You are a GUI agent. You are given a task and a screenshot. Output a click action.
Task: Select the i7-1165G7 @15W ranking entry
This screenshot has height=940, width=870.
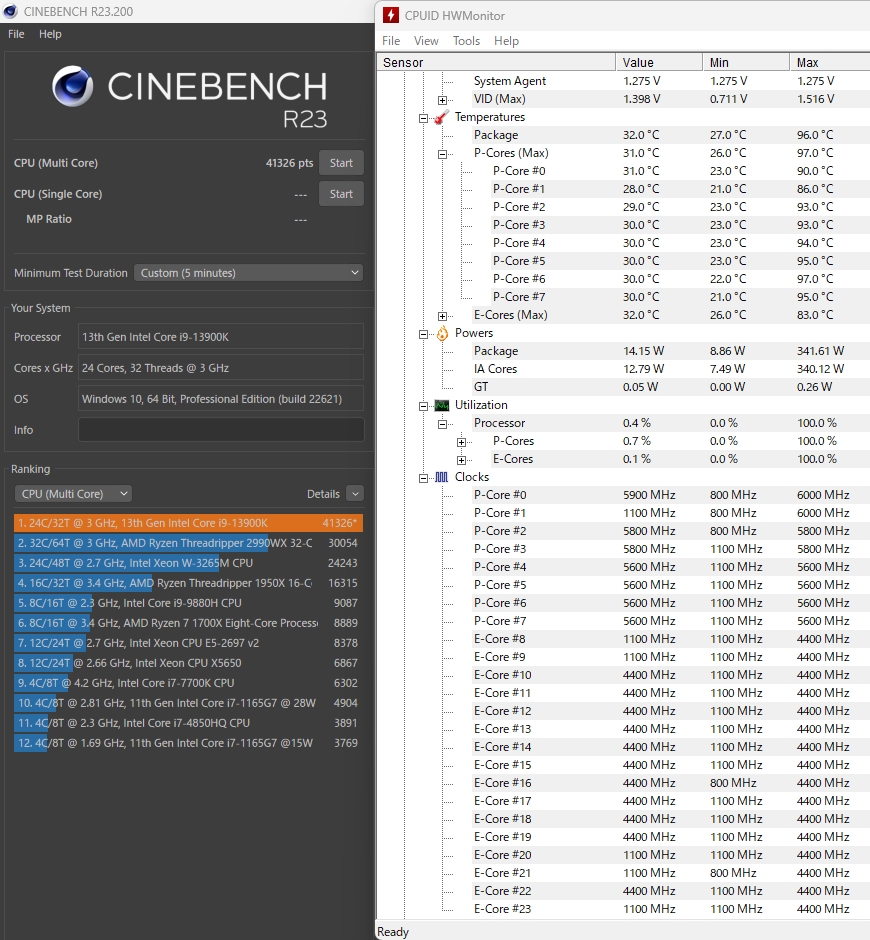(x=188, y=743)
